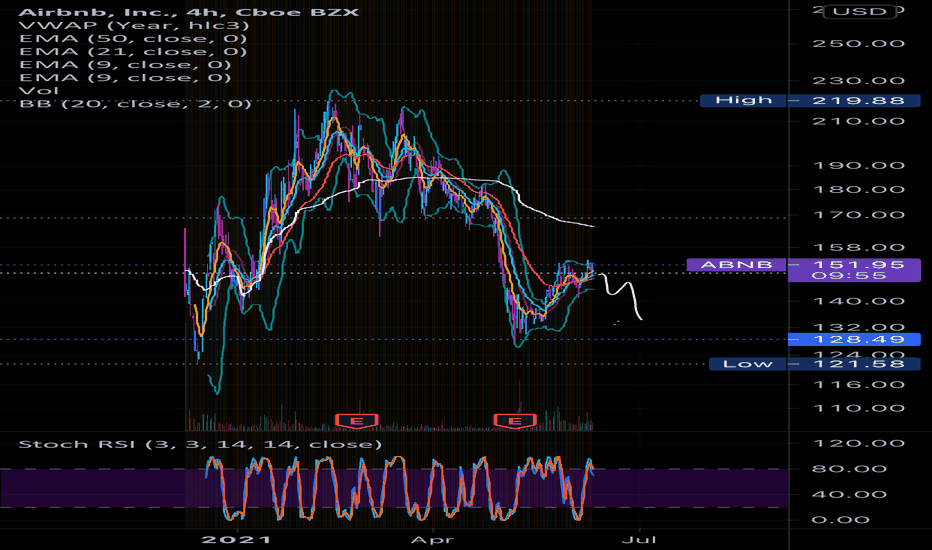The width and height of the screenshot is (932, 550).
Task: Click the 250.00 price axis label
Action: point(858,43)
